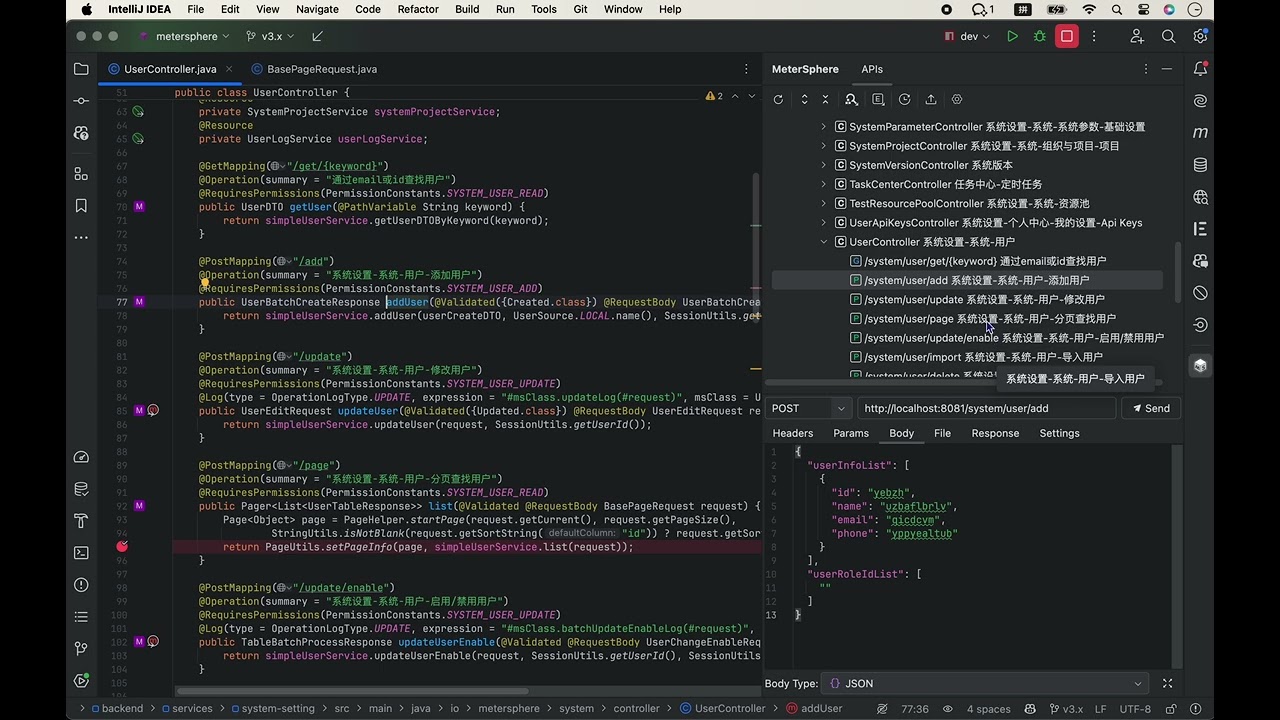Open the Build hammer tool window
1280x720 pixels.
pos(81,521)
